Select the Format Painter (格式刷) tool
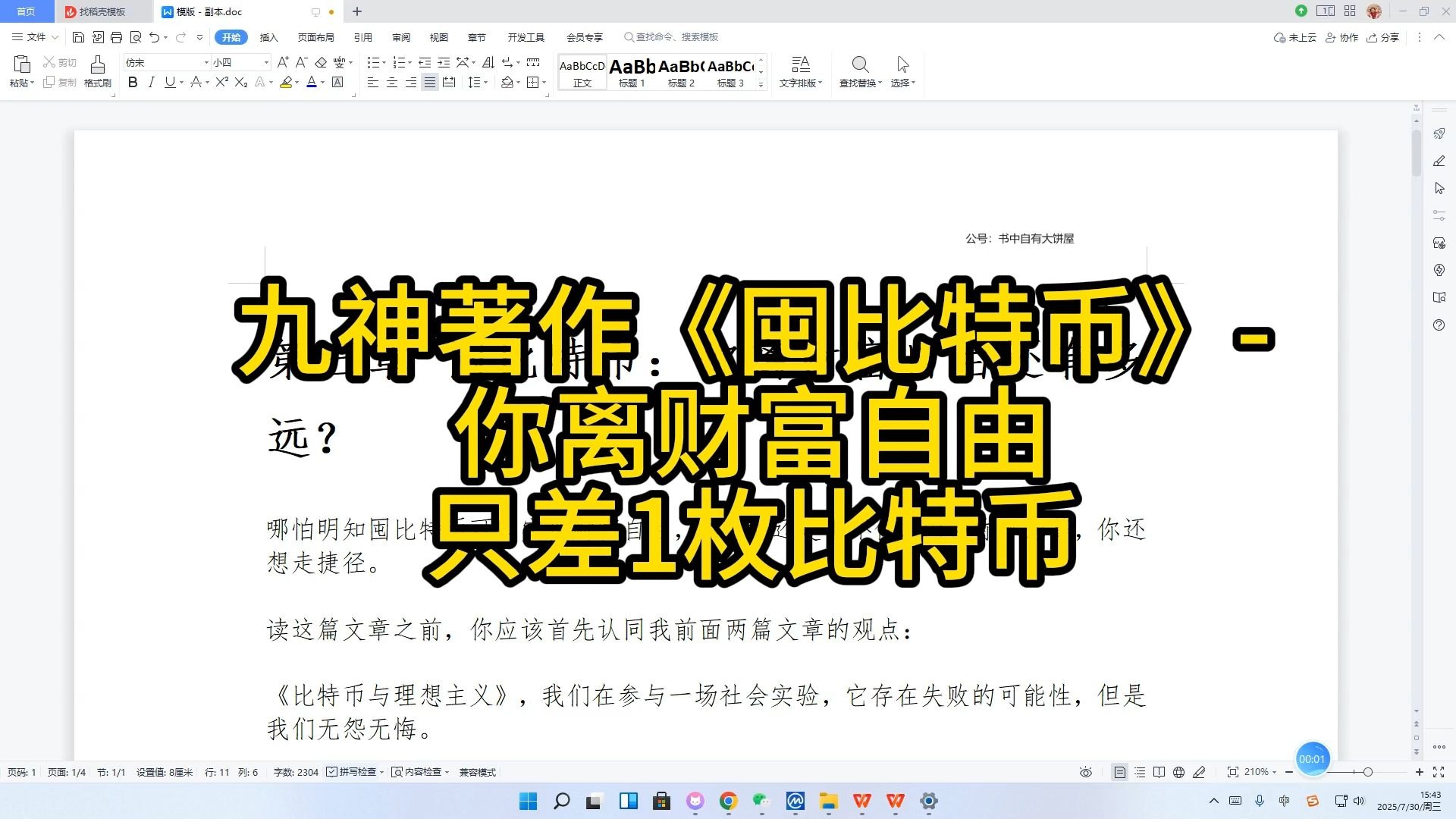The width and height of the screenshot is (1456, 819). coord(97,72)
